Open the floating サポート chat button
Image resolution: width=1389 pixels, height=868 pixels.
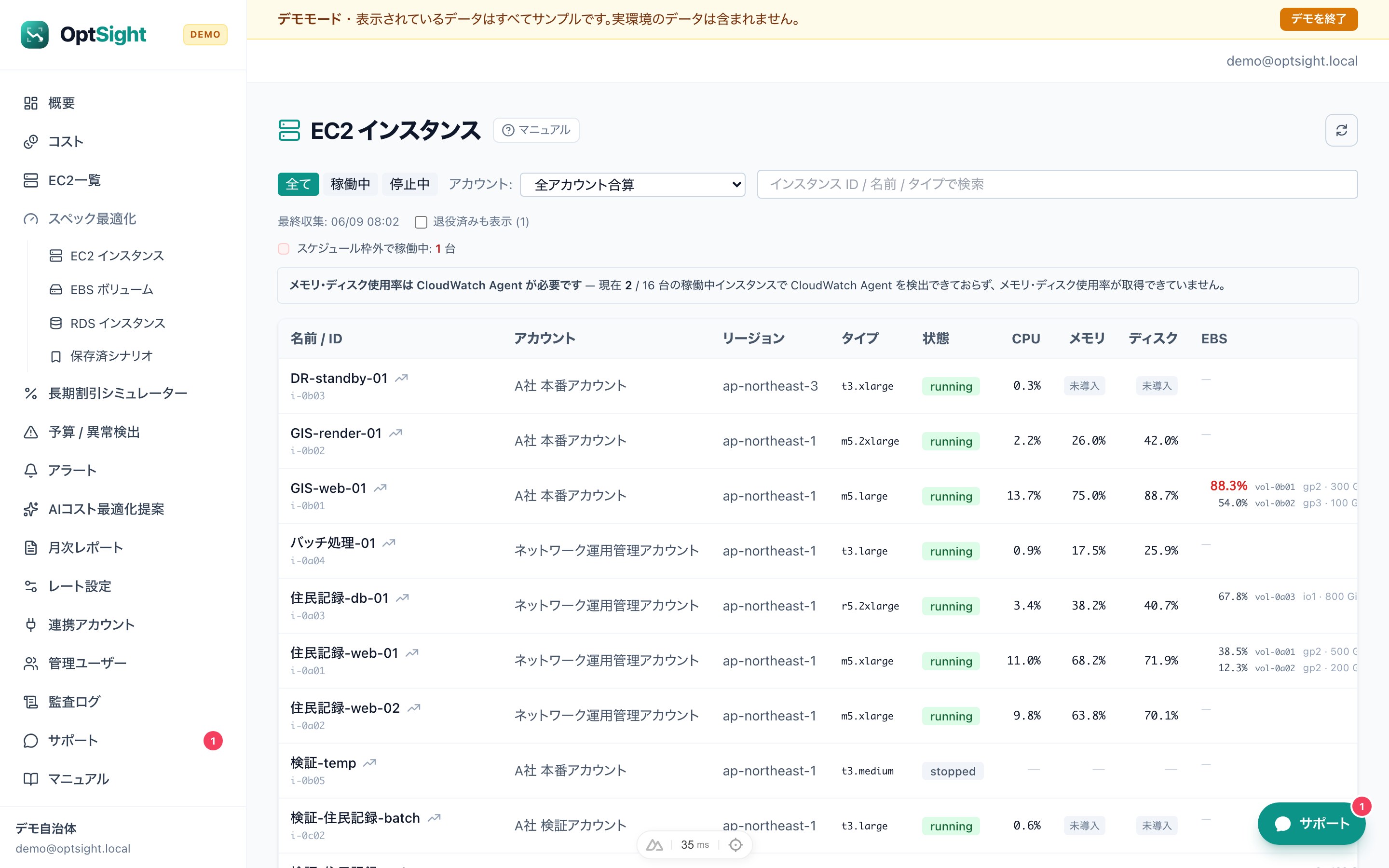point(1311,824)
